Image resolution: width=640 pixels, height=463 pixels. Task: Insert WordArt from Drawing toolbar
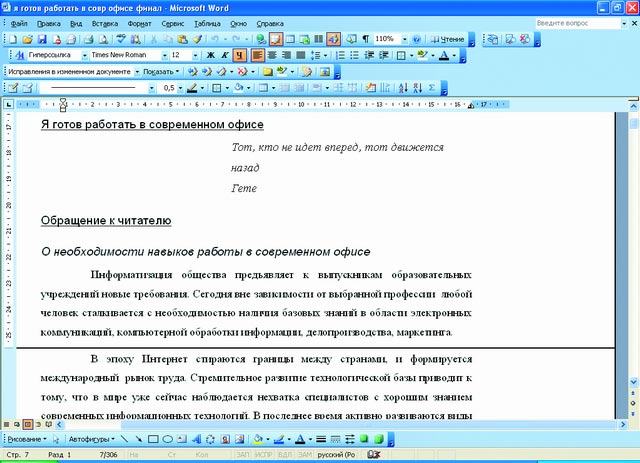click(x=196, y=439)
